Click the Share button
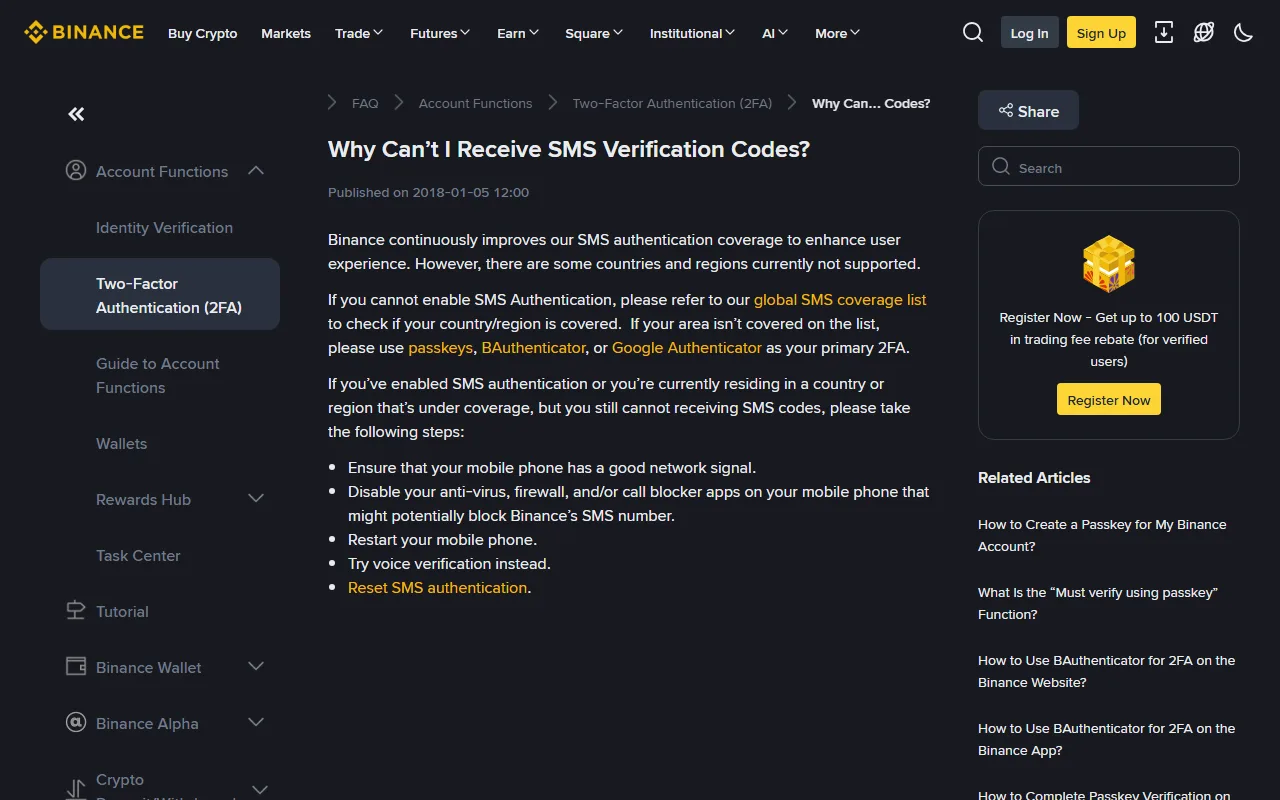Viewport: 1280px width, 800px height. click(x=1028, y=110)
